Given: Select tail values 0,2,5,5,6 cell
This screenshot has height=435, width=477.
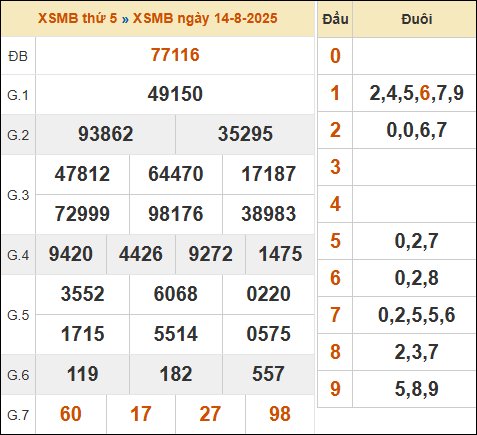Looking at the screenshot, I should coord(416,315).
